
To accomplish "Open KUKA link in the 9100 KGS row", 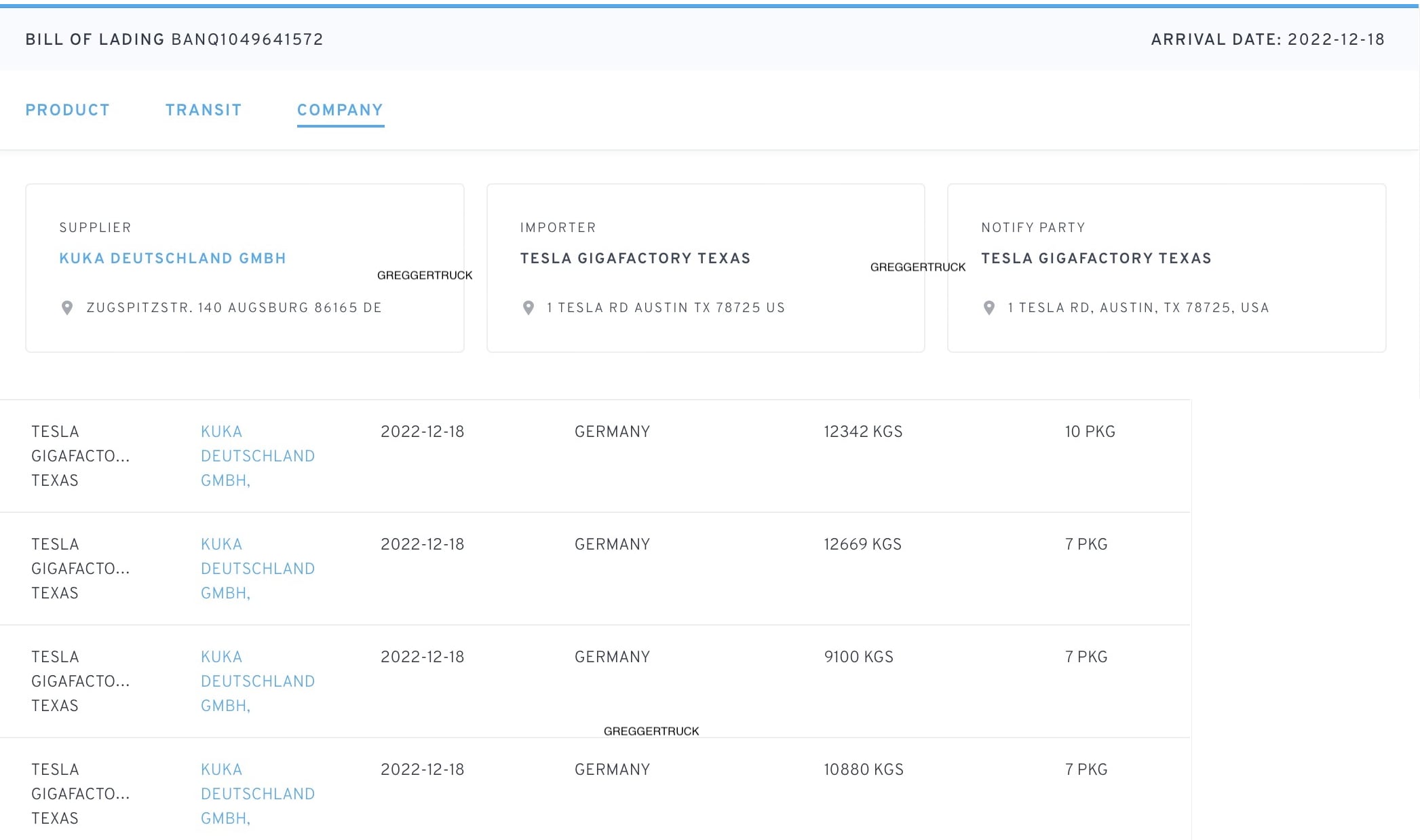I will coord(258,681).
